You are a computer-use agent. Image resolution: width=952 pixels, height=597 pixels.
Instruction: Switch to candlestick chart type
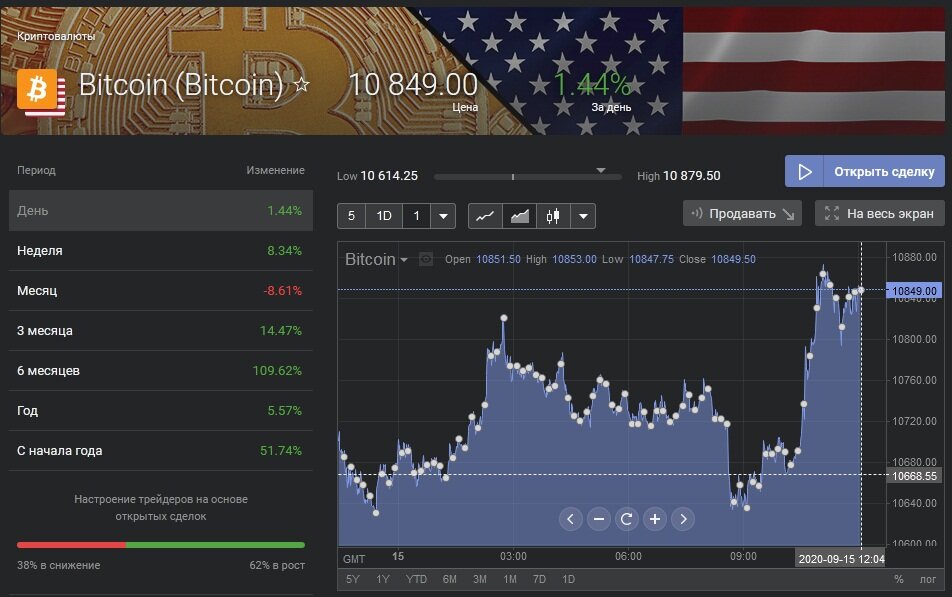click(552, 215)
